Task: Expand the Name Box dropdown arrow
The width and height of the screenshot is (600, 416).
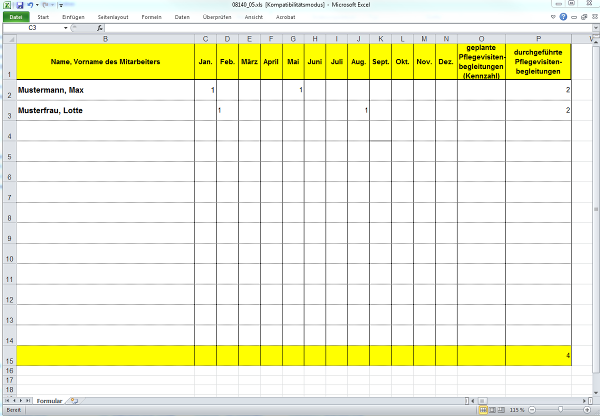Action: click(66, 28)
